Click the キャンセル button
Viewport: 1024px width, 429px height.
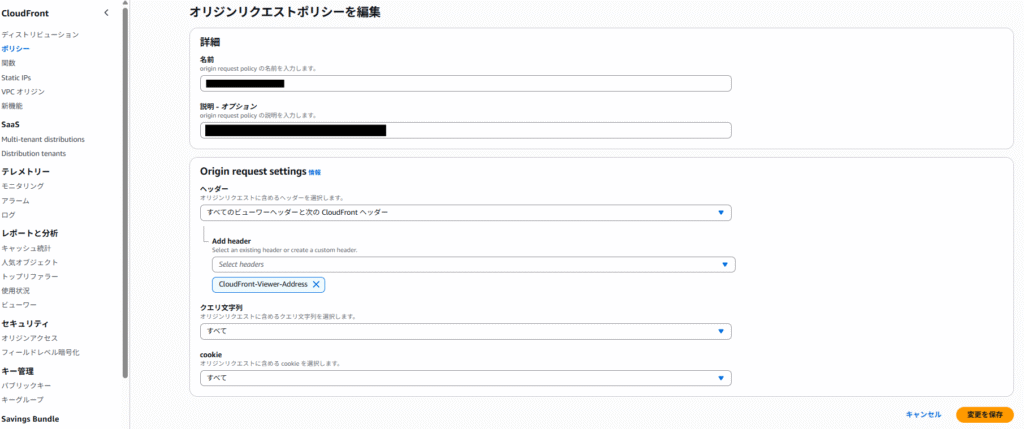pos(922,414)
